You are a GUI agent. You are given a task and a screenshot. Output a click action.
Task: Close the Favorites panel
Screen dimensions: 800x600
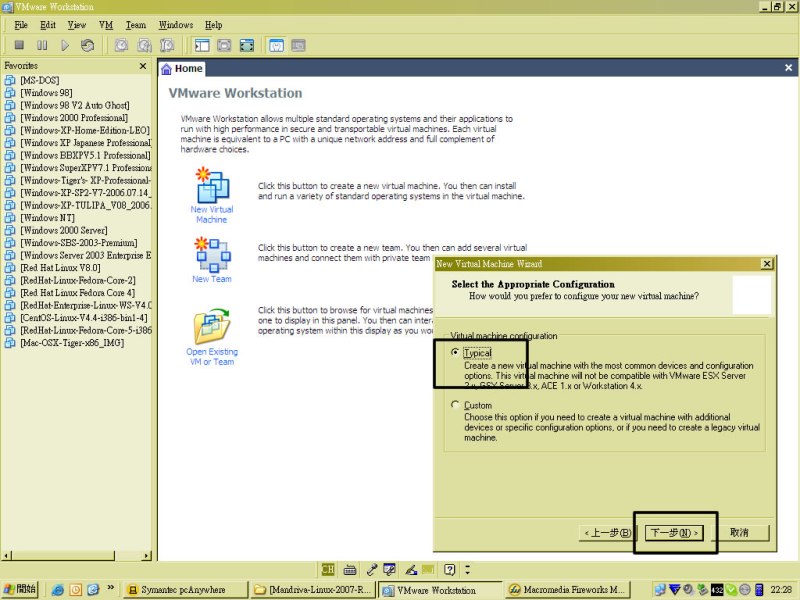pos(143,66)
